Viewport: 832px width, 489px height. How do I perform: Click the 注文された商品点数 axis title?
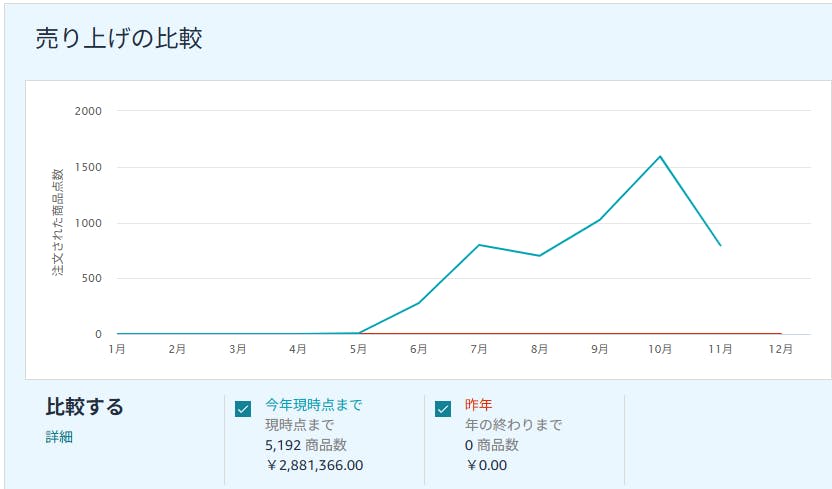58,222
